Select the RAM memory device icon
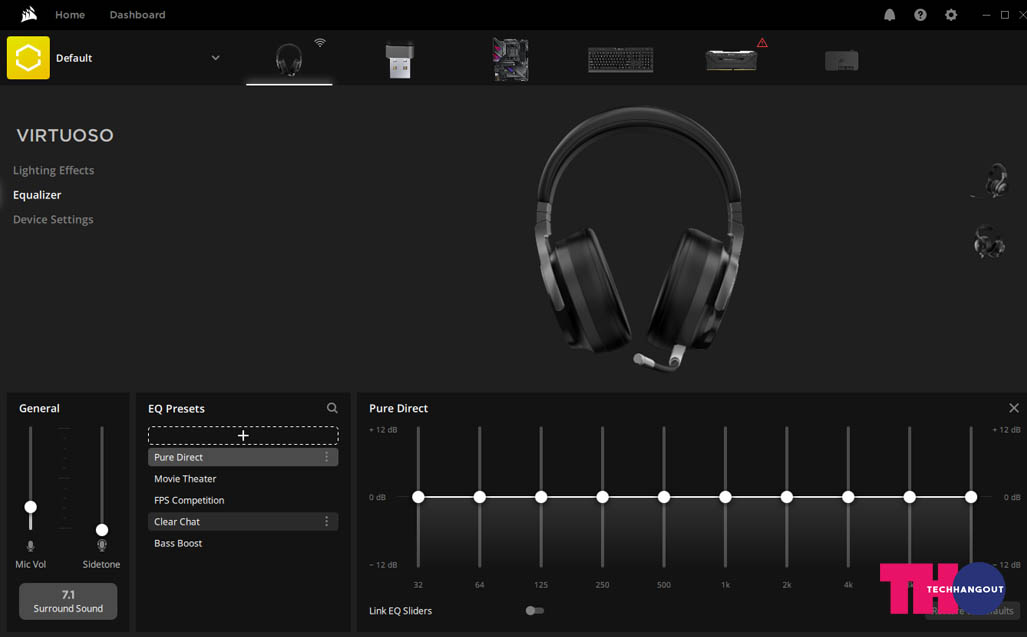The height and width of the screenshot is (637, 1027). point(731,60)
